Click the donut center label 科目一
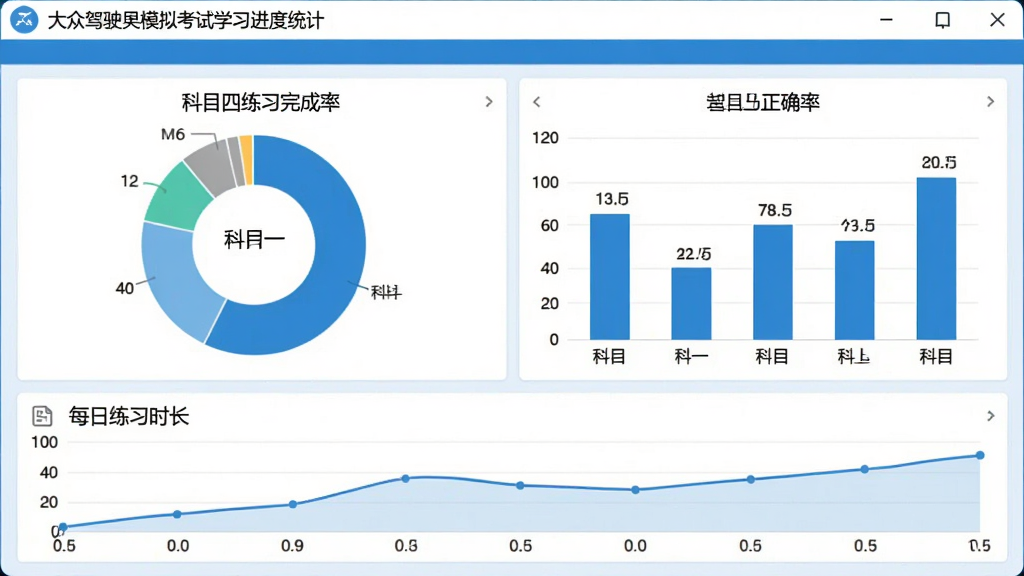The height and width of the screenshot is (576, 1024). 254,240
